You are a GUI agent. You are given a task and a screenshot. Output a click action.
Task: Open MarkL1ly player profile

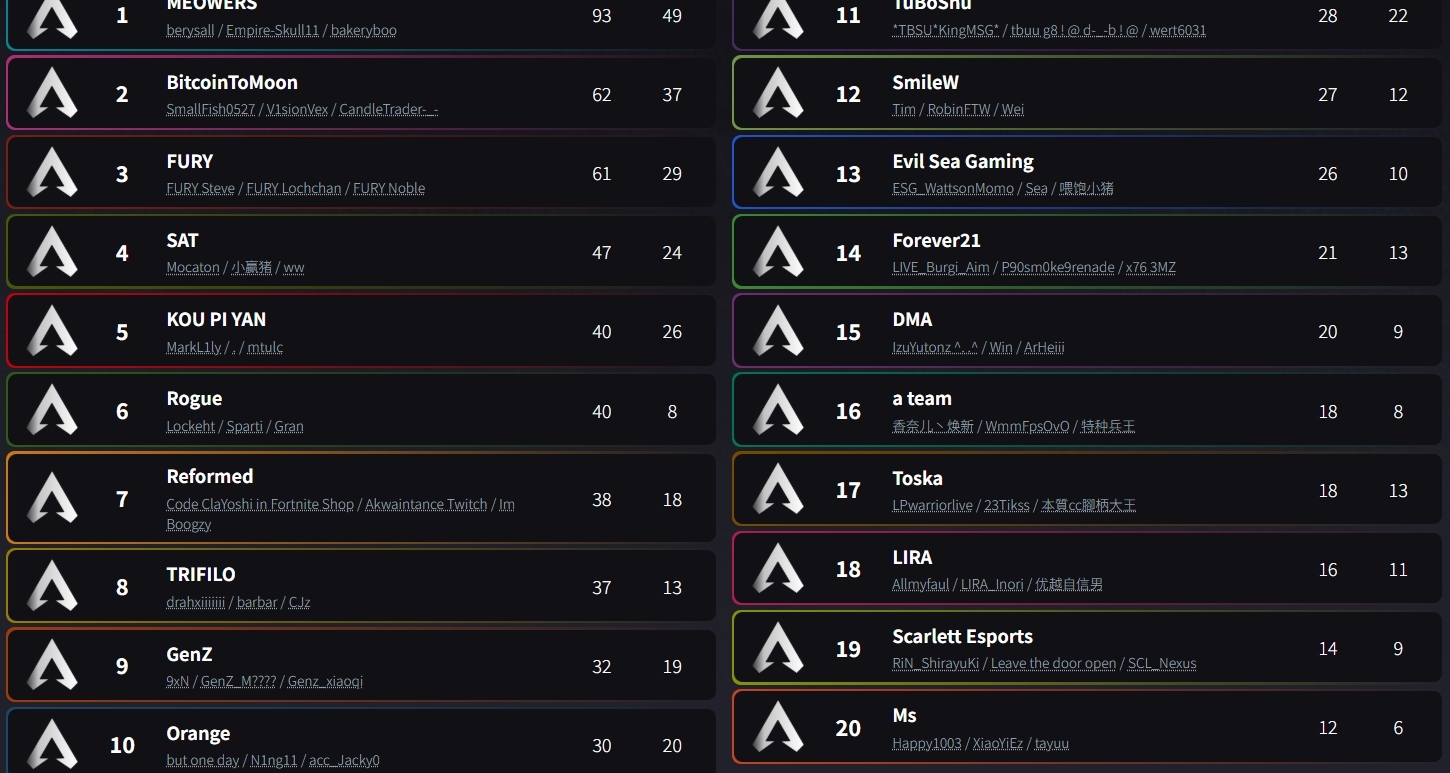[194, 347]
